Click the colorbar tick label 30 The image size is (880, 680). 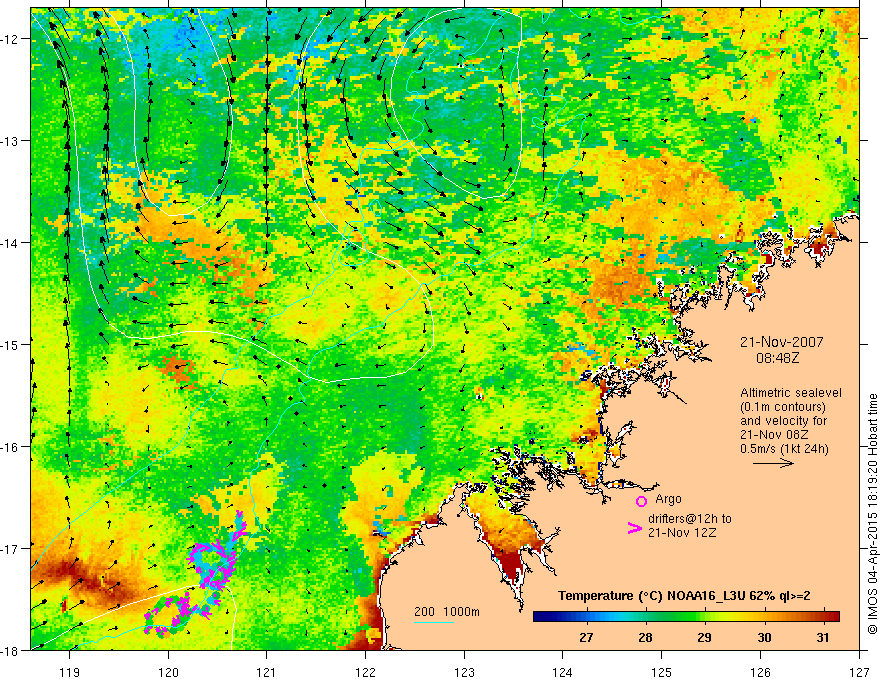[764, 637]
